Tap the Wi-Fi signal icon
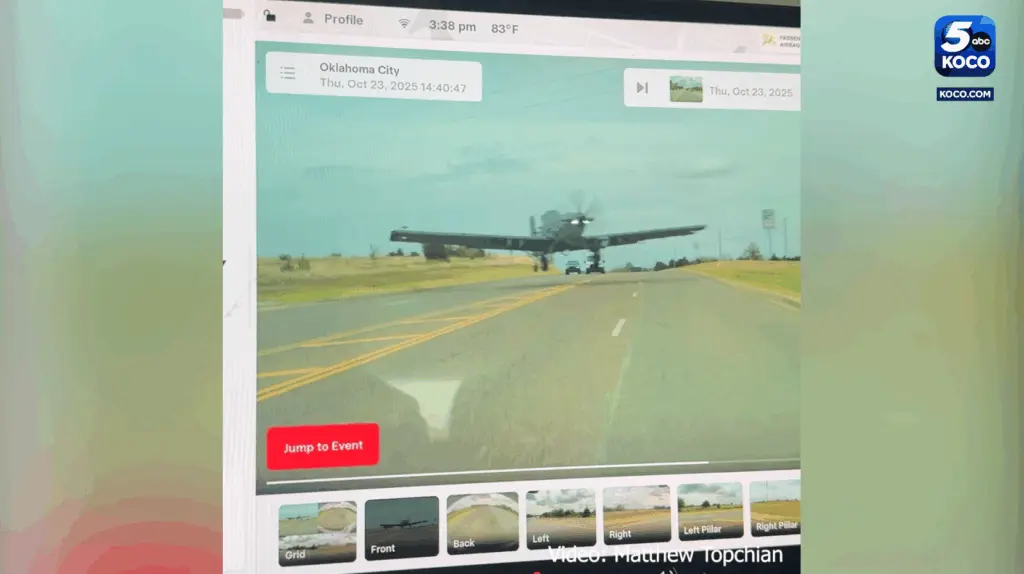The width and height of the screenshot is (1024, 574). point(405,23)
